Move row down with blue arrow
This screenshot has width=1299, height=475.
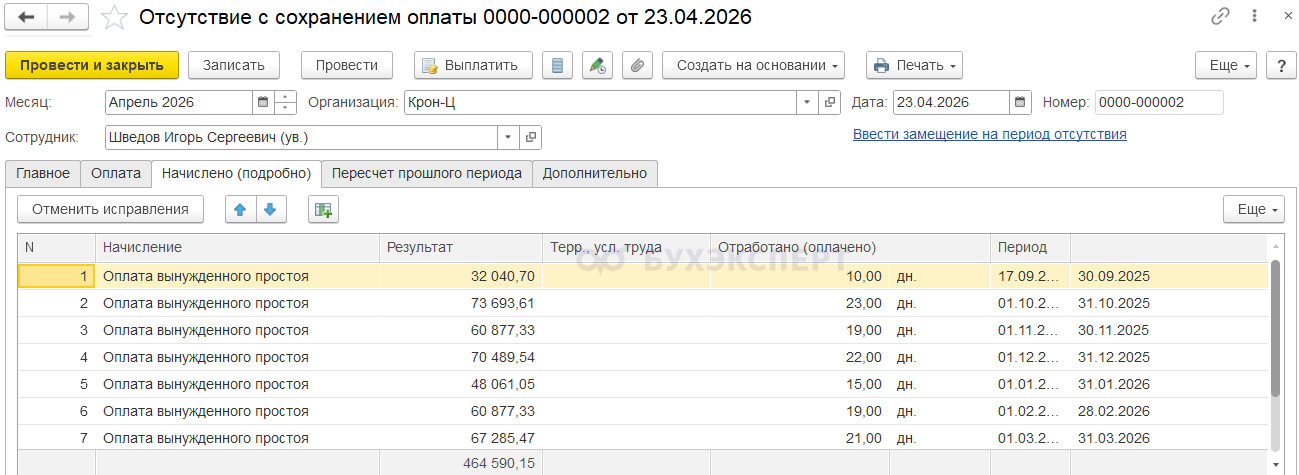[x=272, y=209]
